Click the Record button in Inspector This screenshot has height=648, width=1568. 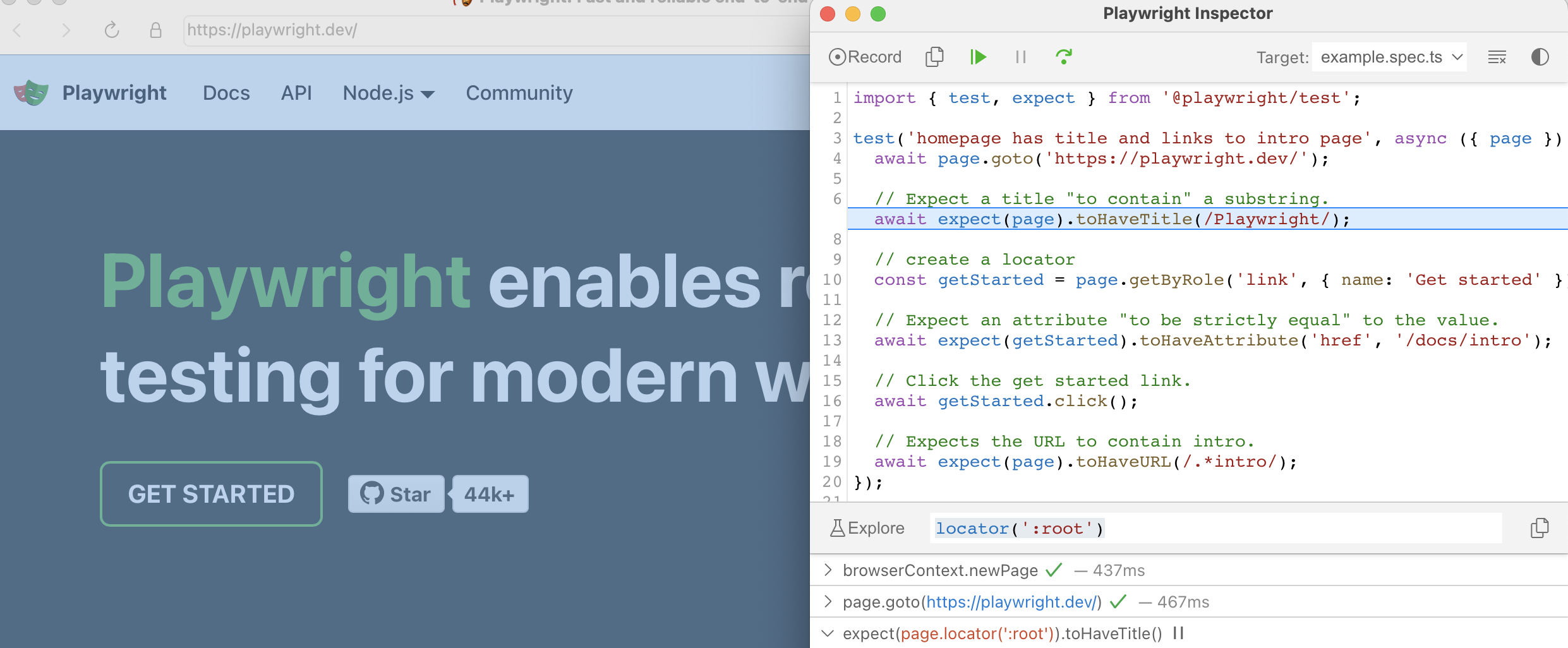pyautogui.click(x=865, y=57)
